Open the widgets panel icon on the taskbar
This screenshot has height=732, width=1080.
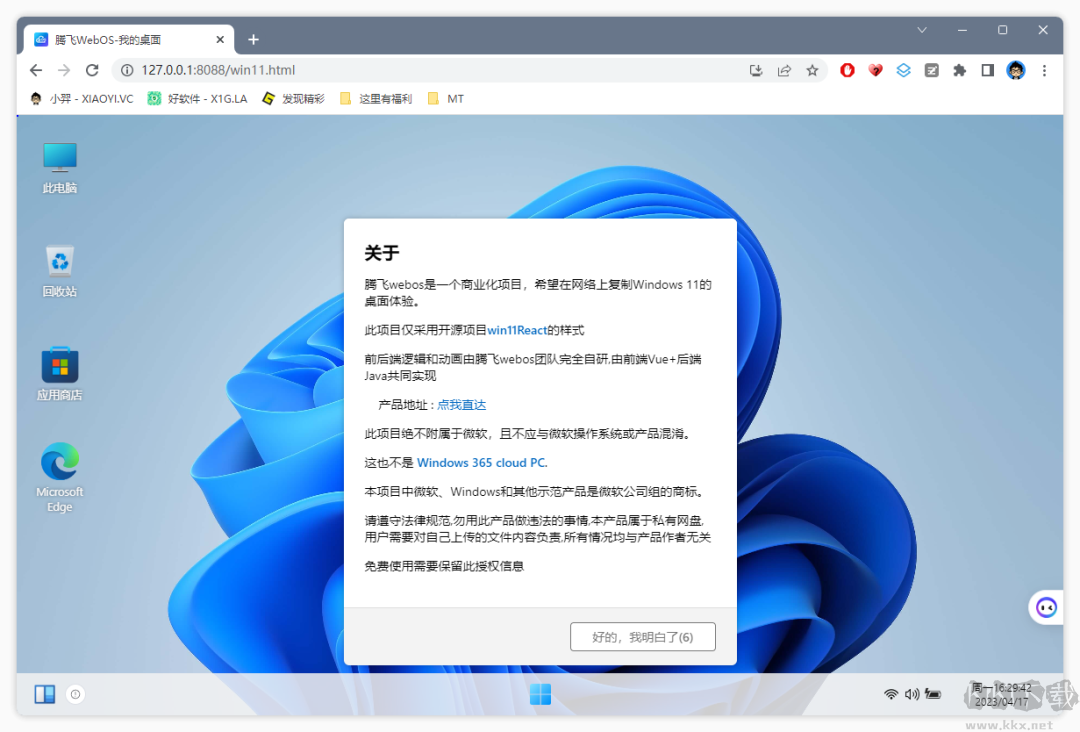coord(44,694)
